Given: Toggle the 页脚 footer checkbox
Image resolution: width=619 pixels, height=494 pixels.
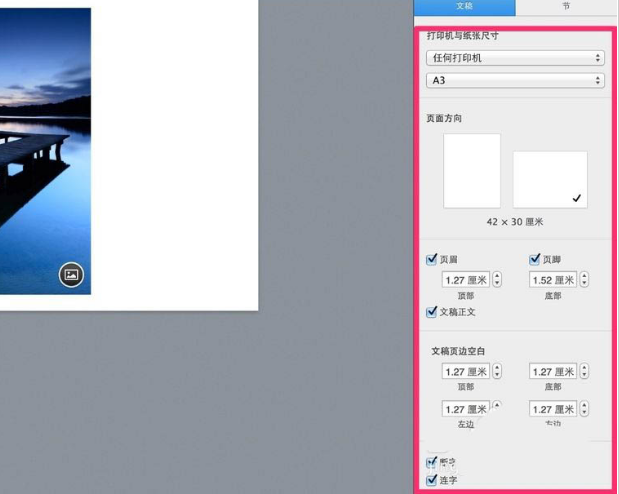Looking at the screenshot, I should tap(535, 260).
